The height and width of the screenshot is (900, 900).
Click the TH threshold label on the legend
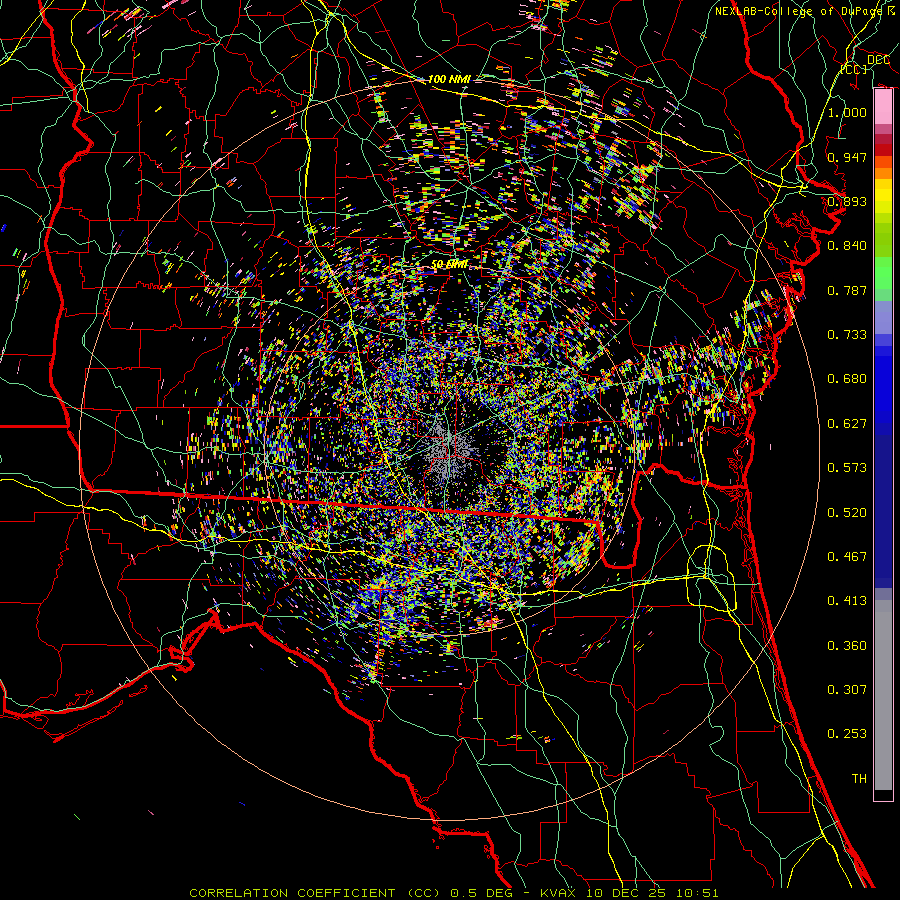859,779
